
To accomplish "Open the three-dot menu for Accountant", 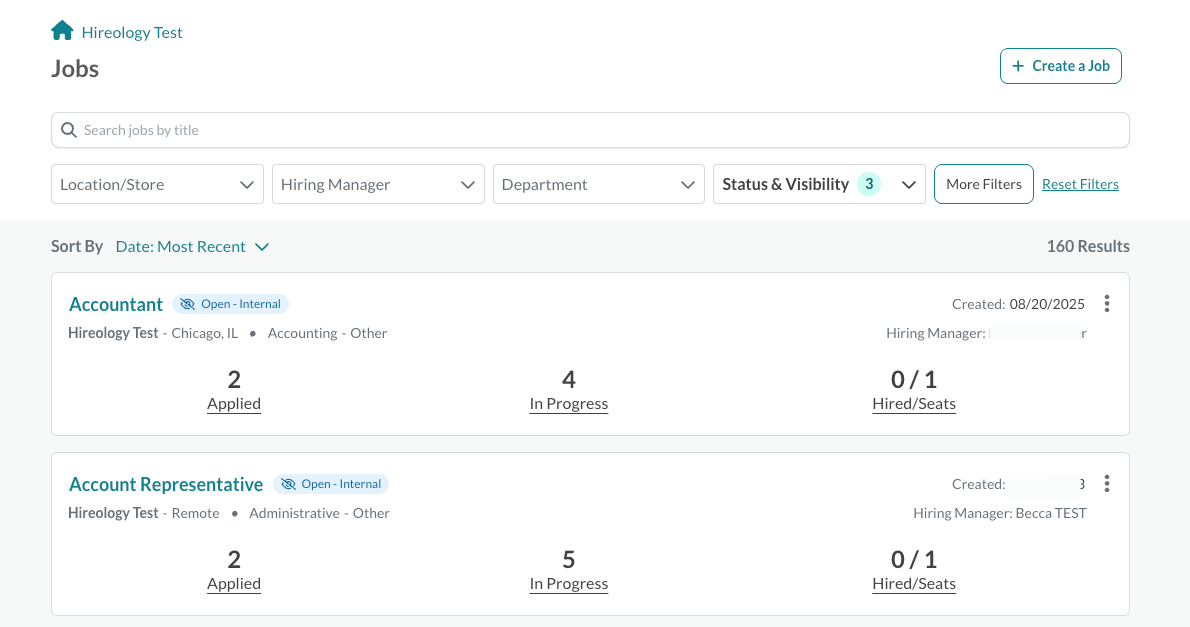I will pyautogui.click(x=1107, y=304).
